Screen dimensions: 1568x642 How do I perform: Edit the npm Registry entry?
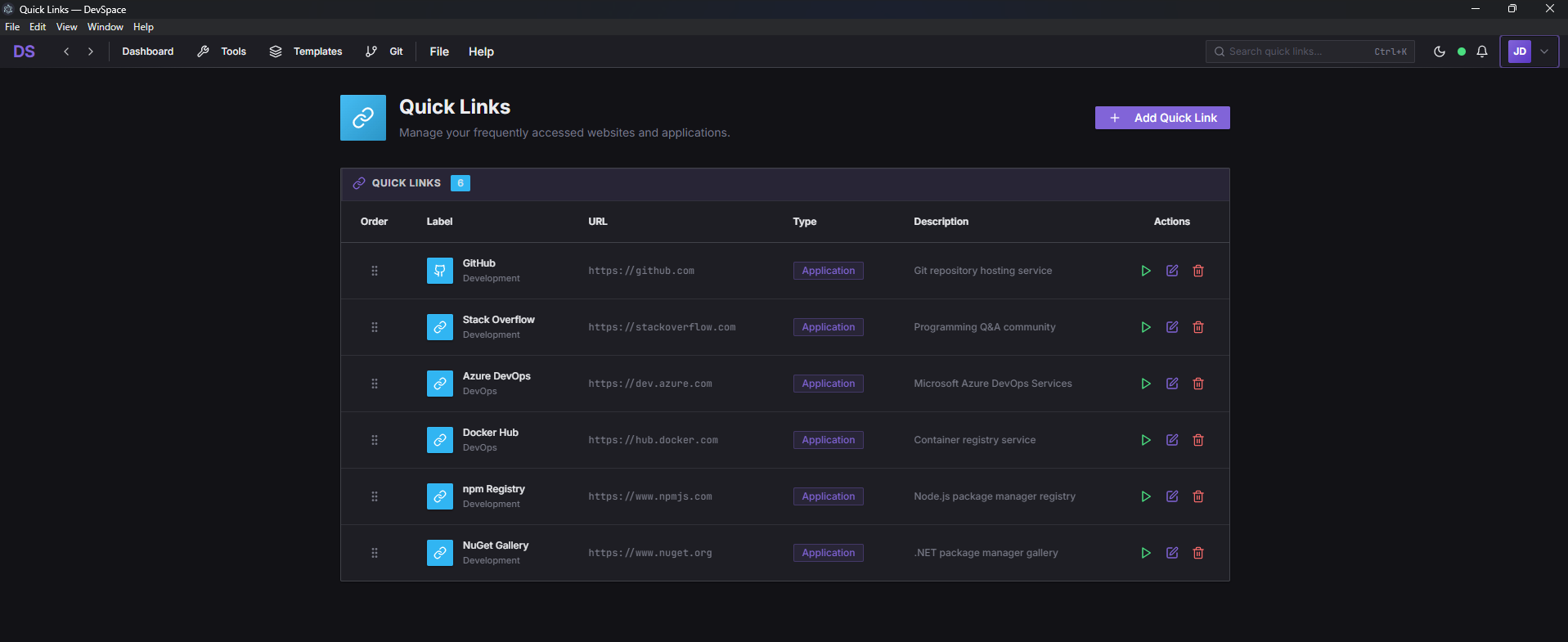(x=1172, y=496)
